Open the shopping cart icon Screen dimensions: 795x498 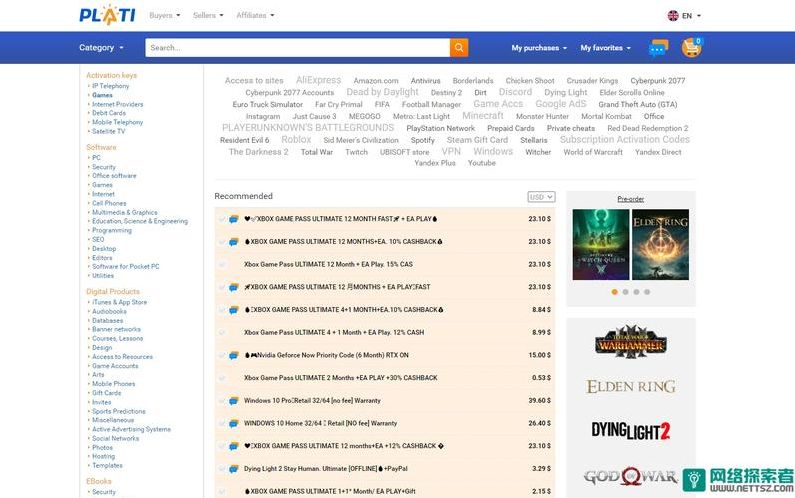point(692,48)
